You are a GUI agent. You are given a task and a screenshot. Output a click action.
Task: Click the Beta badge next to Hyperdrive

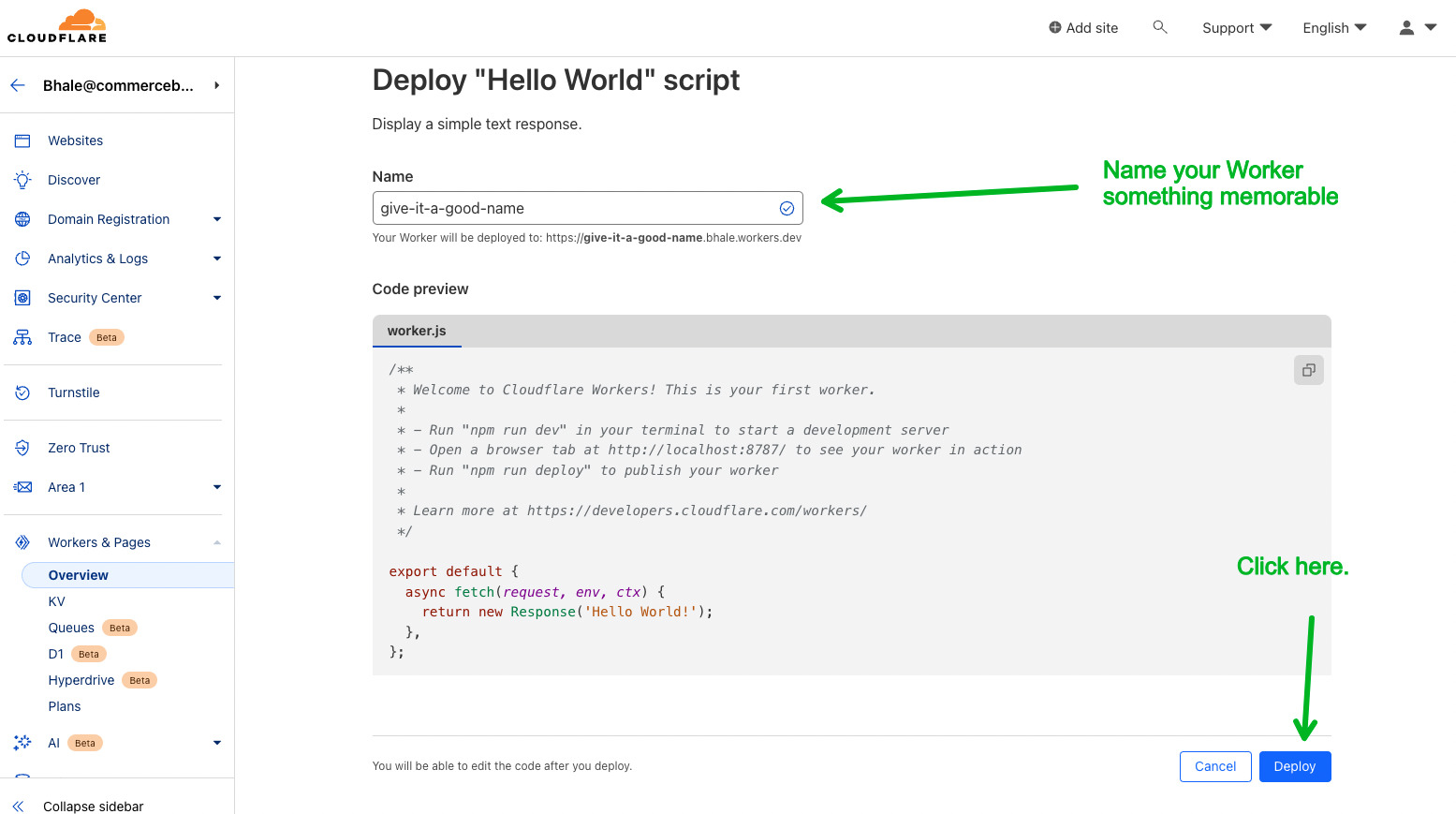point(140,680)
